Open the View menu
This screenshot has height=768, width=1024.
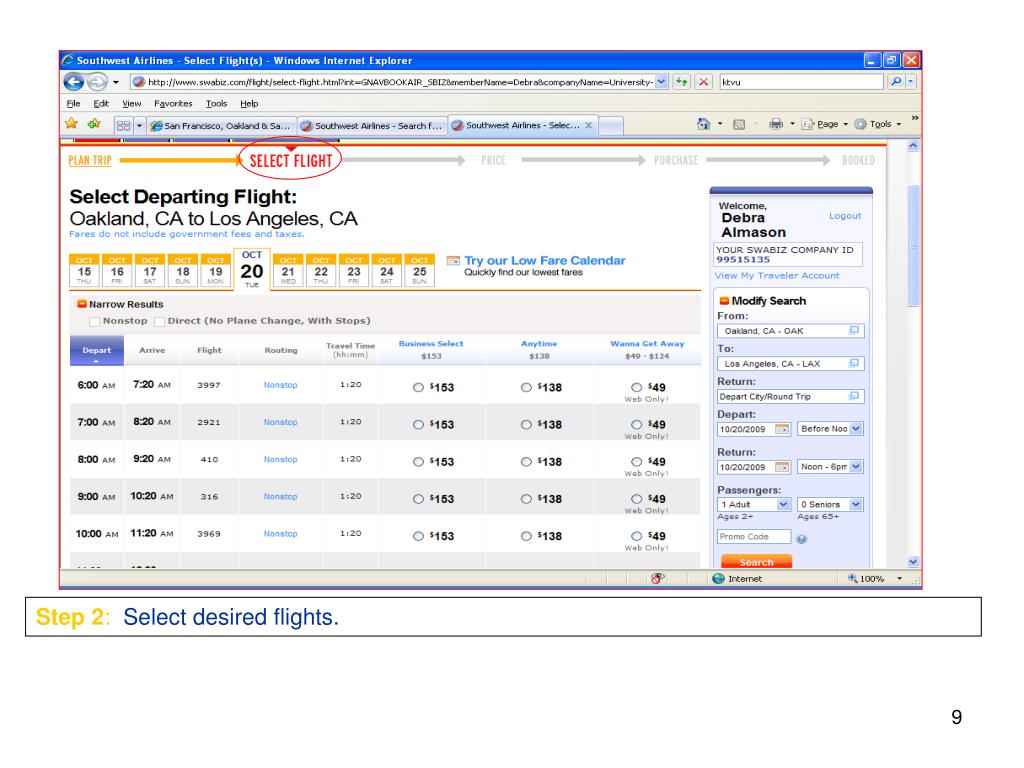point(131,103)
